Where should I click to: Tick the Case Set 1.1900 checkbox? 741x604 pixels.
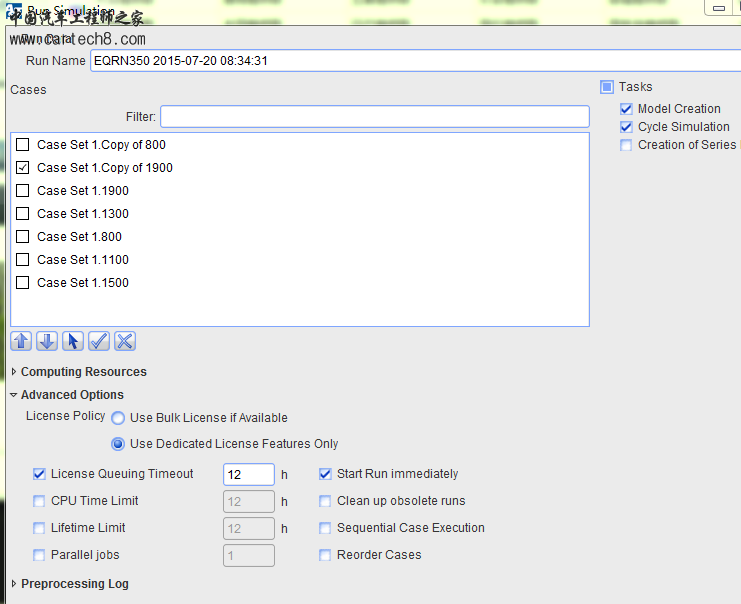point(23,190)
